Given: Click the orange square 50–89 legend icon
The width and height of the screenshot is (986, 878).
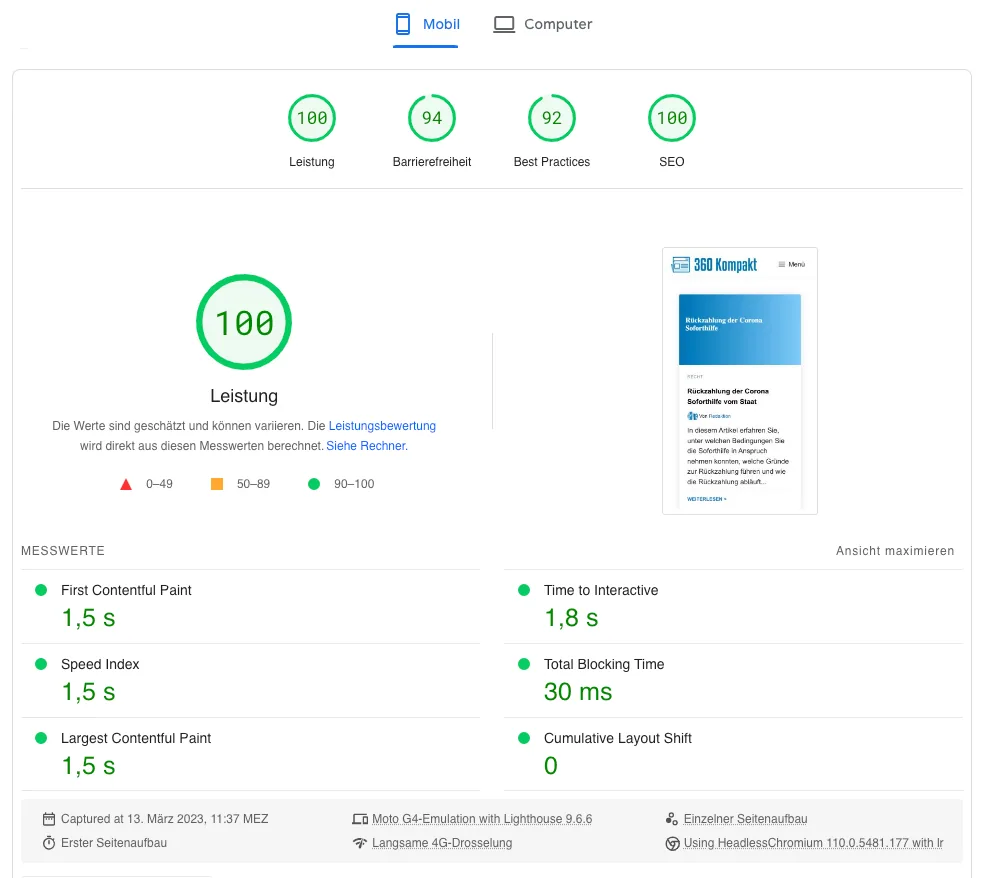Looking at the screenshot, I should (x=217, y=484).
